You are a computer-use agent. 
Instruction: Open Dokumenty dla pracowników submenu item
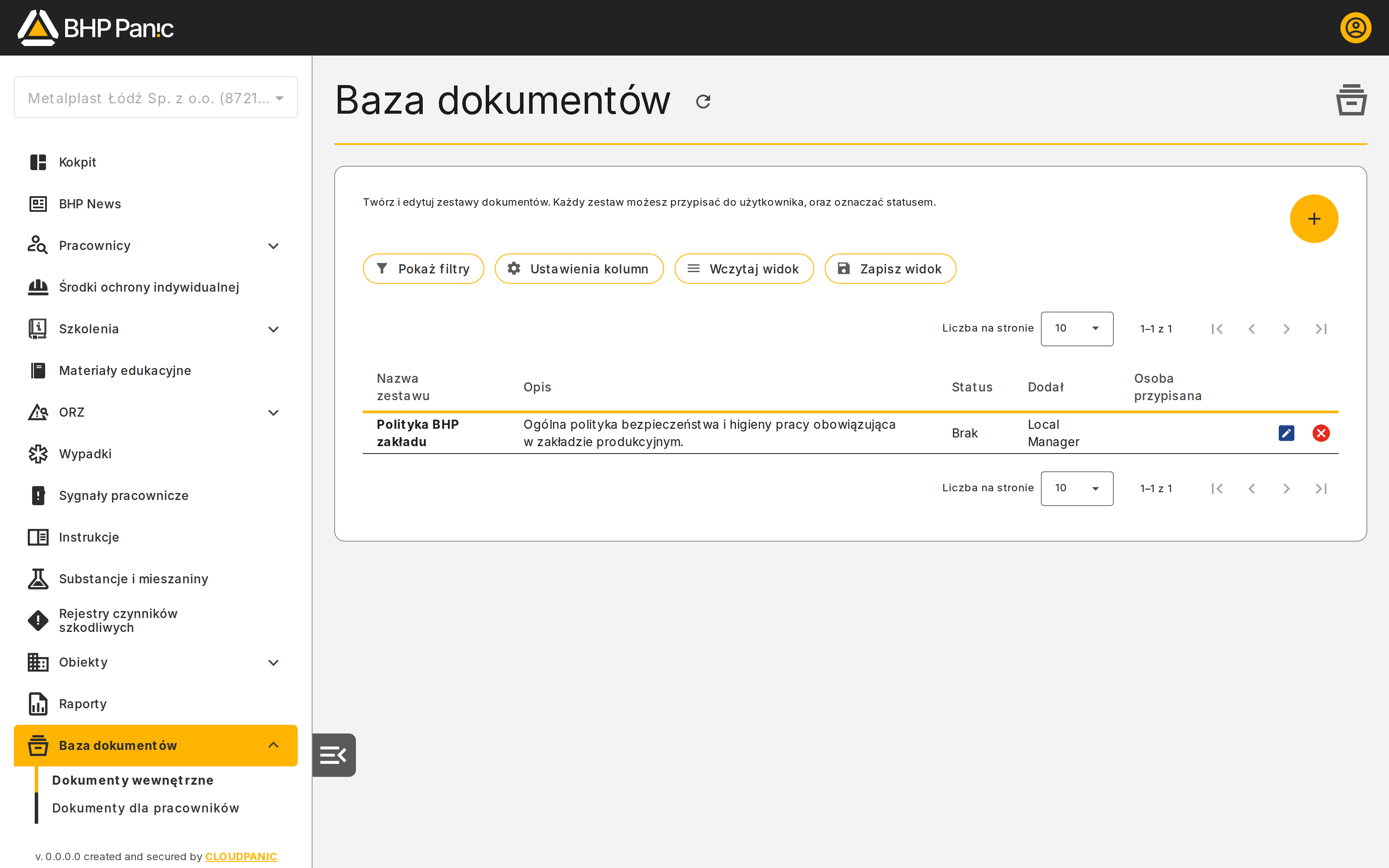[x=145, y=808]
